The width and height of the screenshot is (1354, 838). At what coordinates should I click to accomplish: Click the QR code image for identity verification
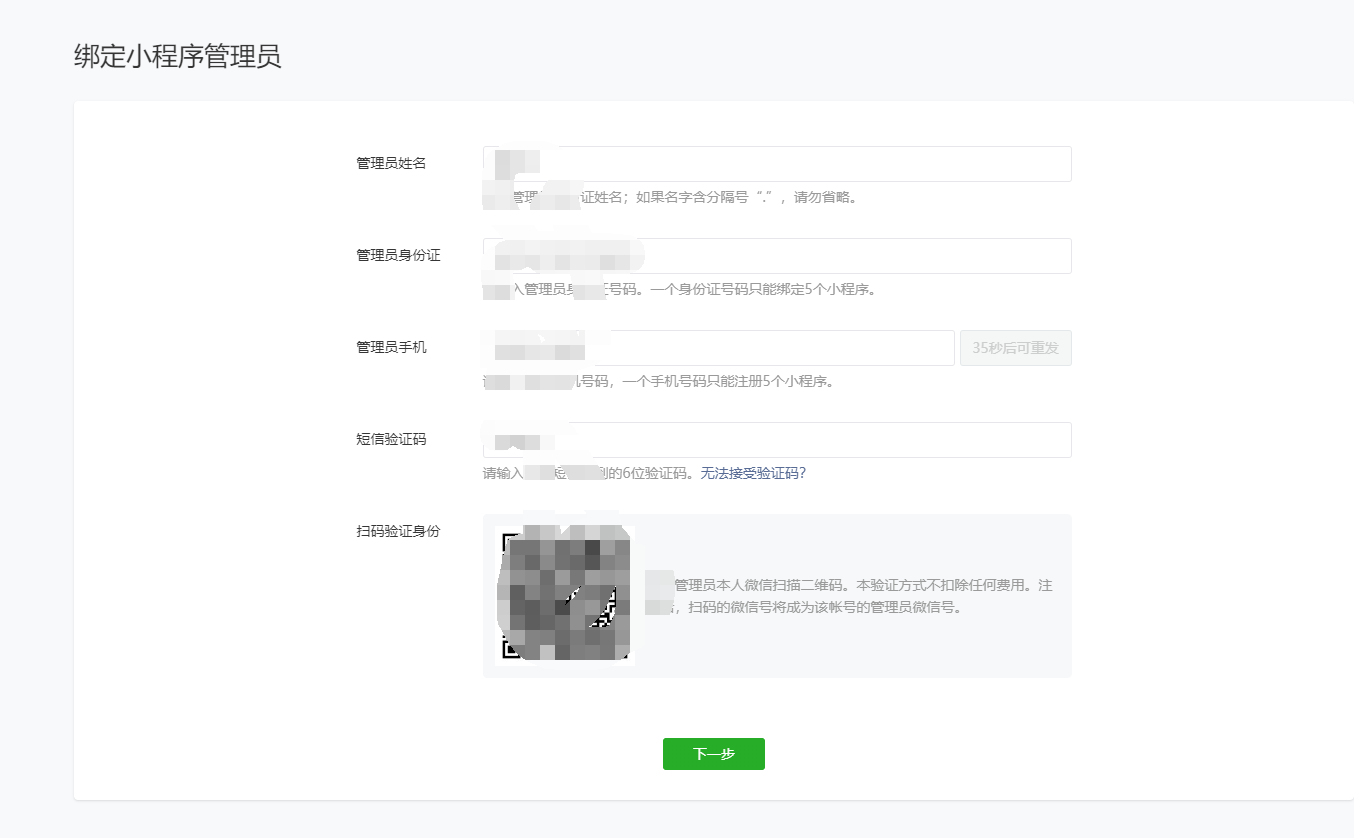pyautogui.click(x=565, y=596)
